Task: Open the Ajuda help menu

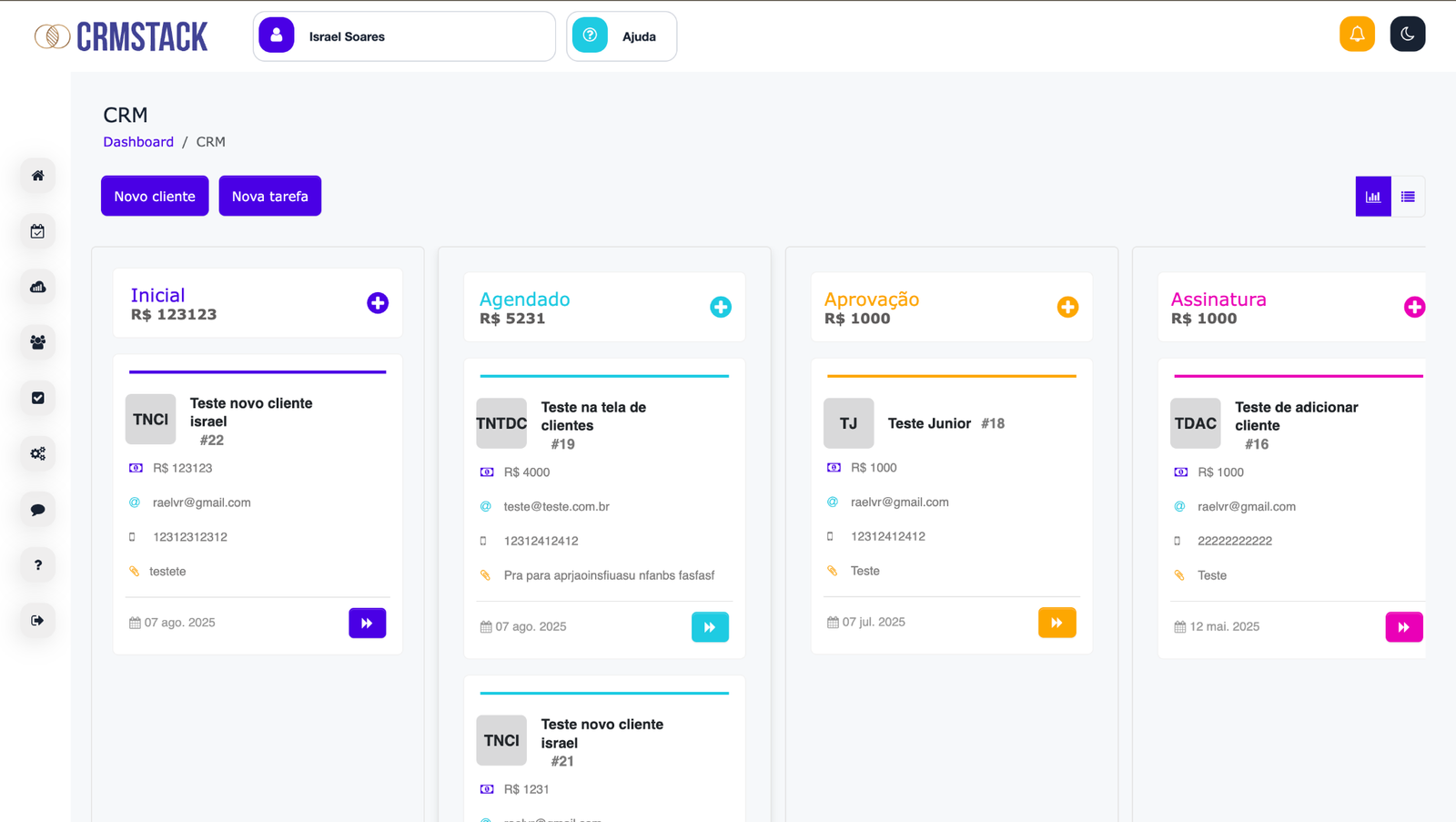Action: coord(622,36)
